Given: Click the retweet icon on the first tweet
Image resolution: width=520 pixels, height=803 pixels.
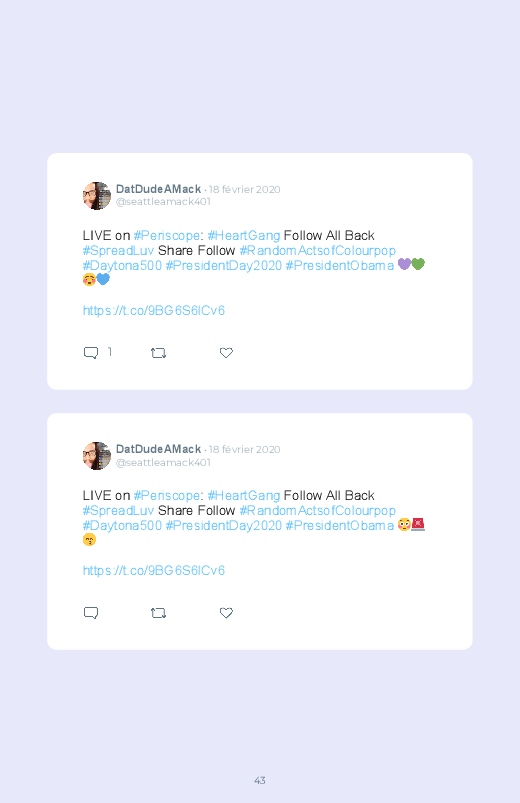Looking at the screenshot, I should [158, 353].
